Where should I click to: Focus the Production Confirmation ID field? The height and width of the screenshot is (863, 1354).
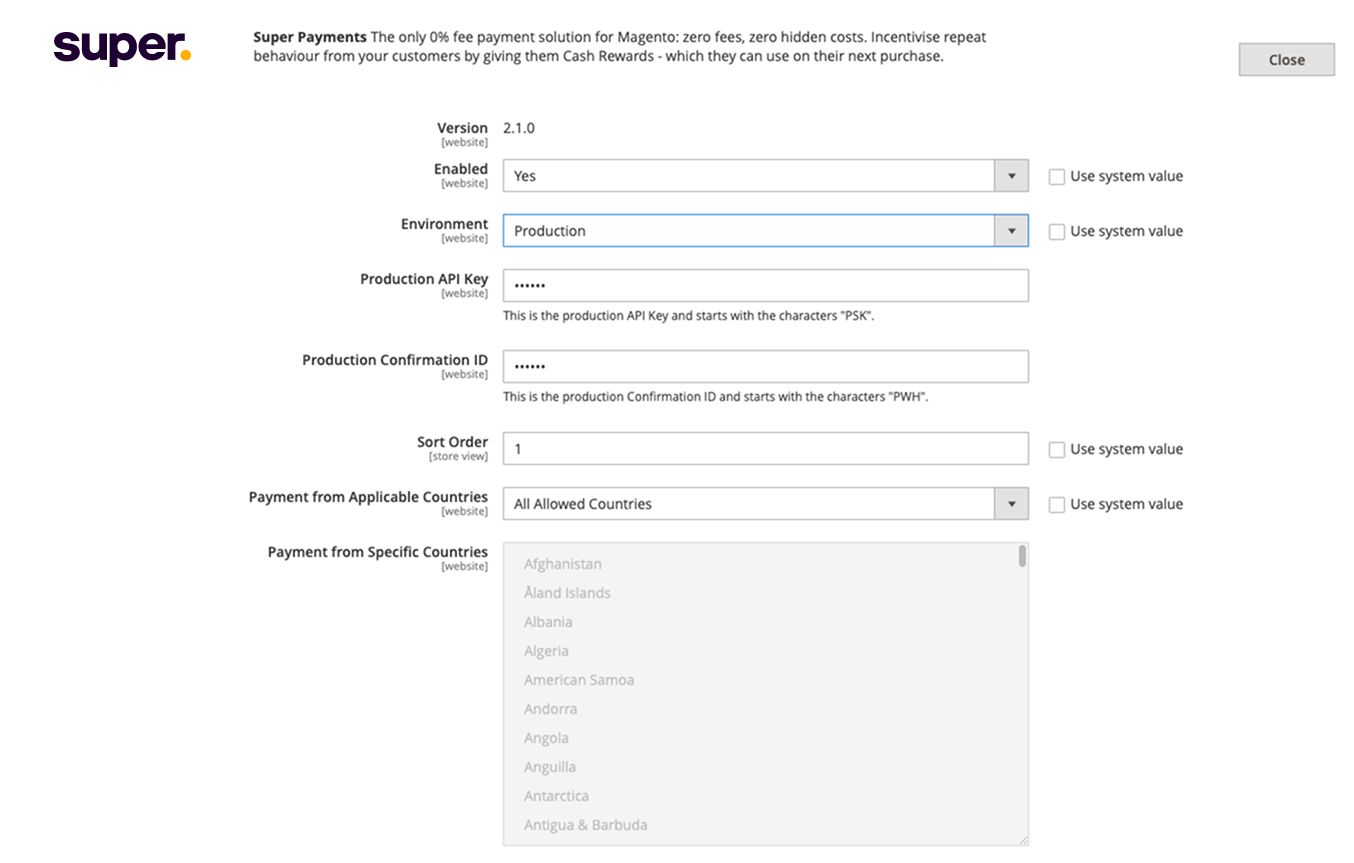click(x=765, y=366)
